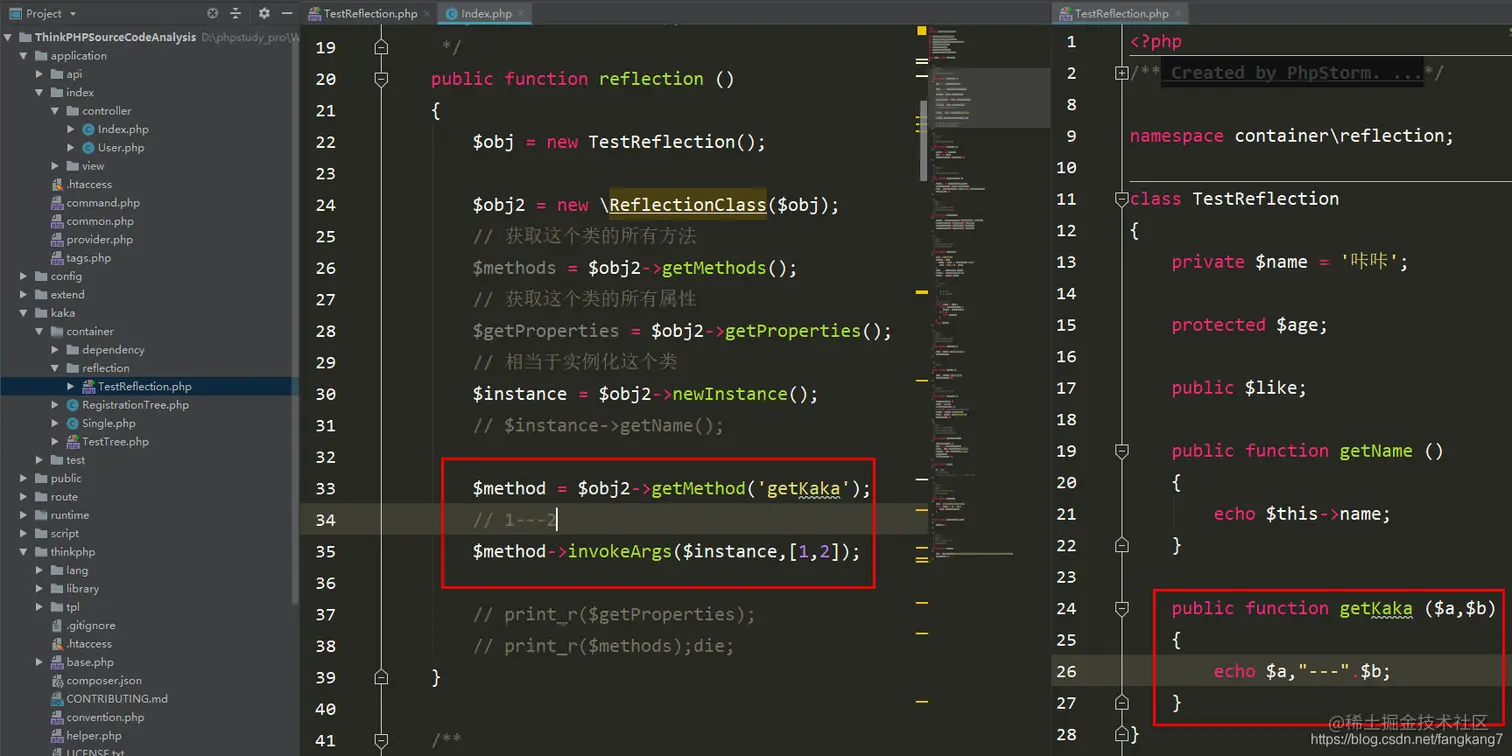Collapse the application folder
Image resolution: width=1512 pixels, height=756 pixels.
tap(24, 56)
